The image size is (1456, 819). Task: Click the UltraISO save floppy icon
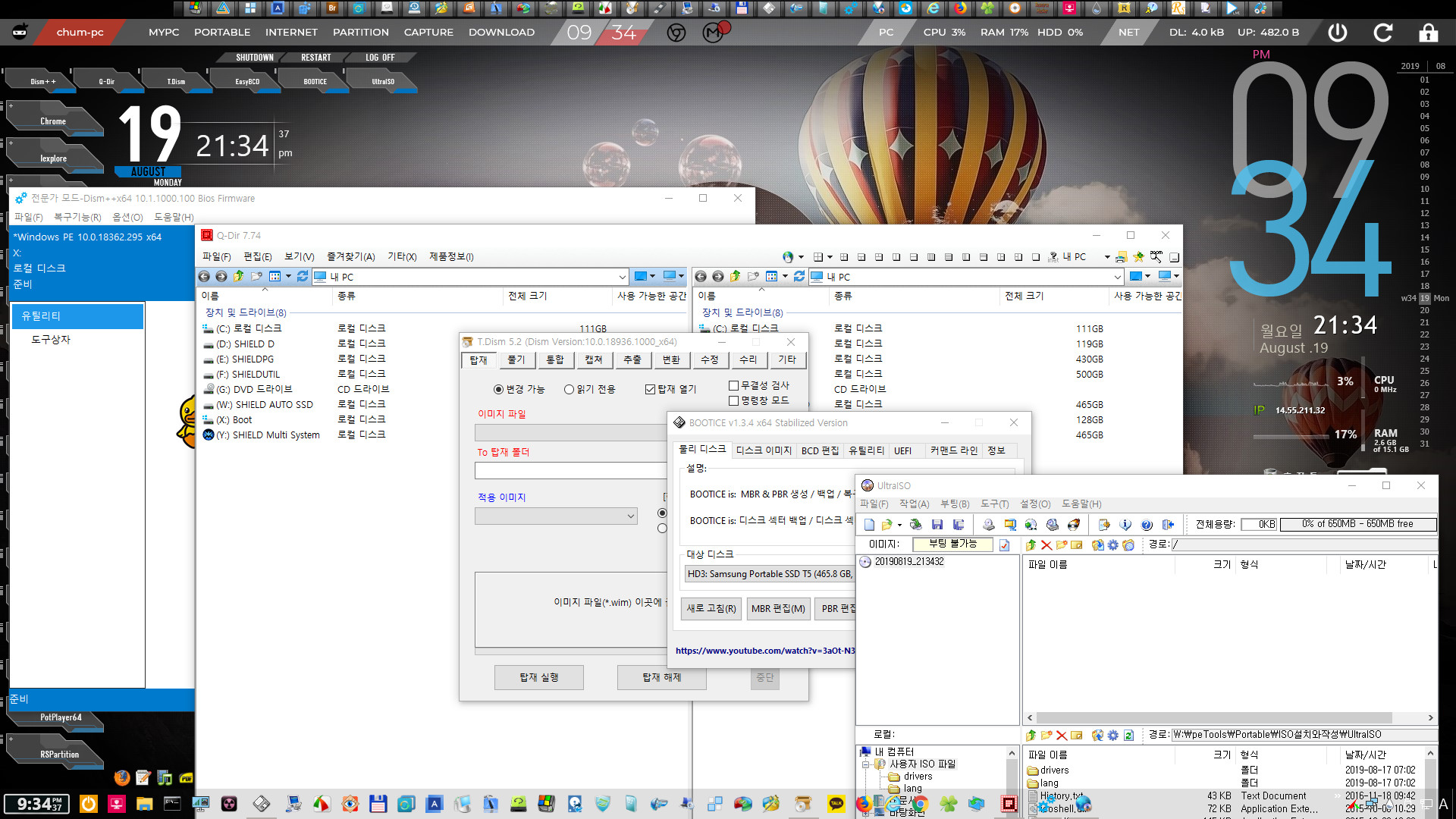point(937,525)
